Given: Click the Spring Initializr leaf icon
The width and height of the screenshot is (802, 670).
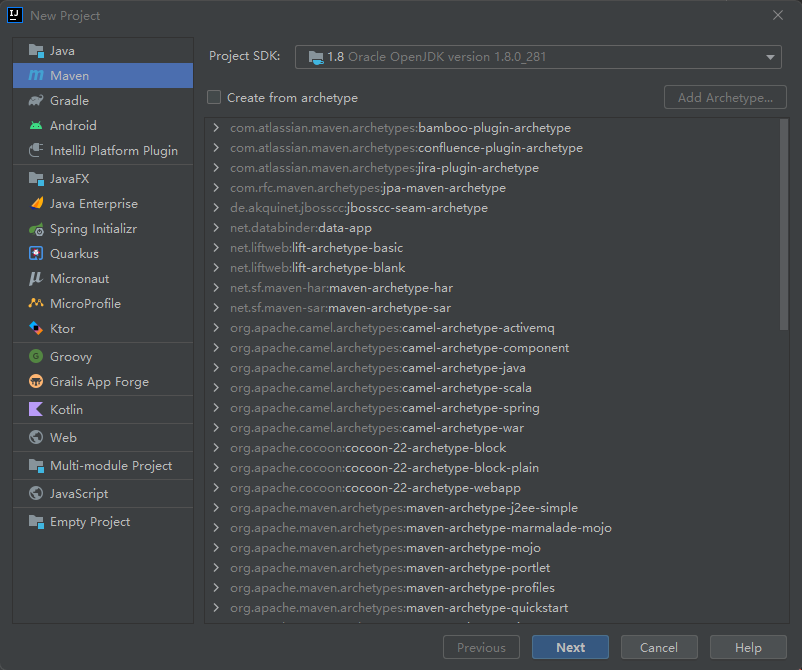Looking at the screenshot, I should pyautogui.click(x=36, y=229).
